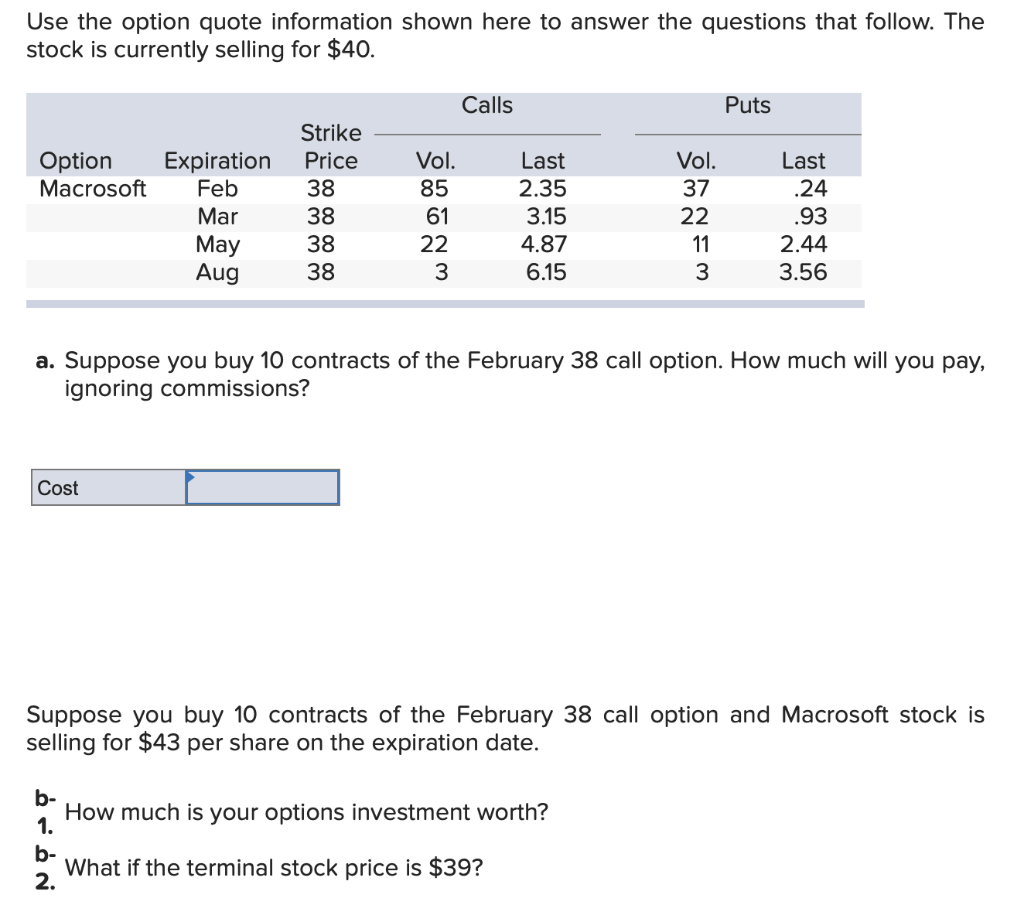
Task: Select the Calls column header
Action: (x=487, y=105)
